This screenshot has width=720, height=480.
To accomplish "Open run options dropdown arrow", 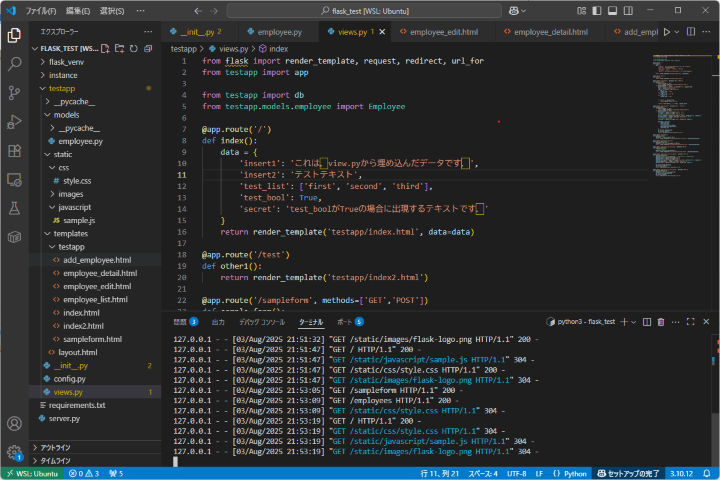I will coord(677,32).
